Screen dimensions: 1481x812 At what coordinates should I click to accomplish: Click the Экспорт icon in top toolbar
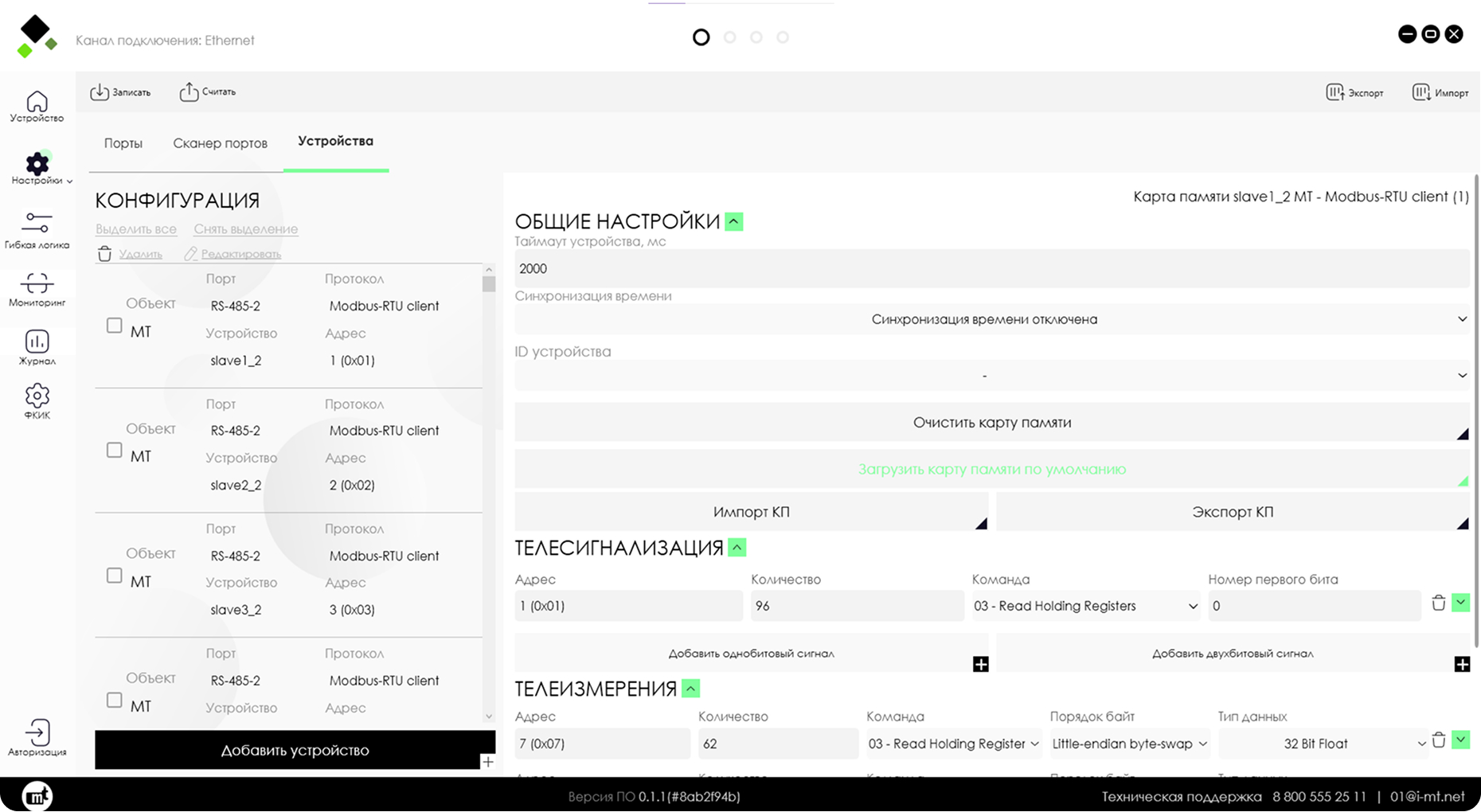click(1335, 92)
